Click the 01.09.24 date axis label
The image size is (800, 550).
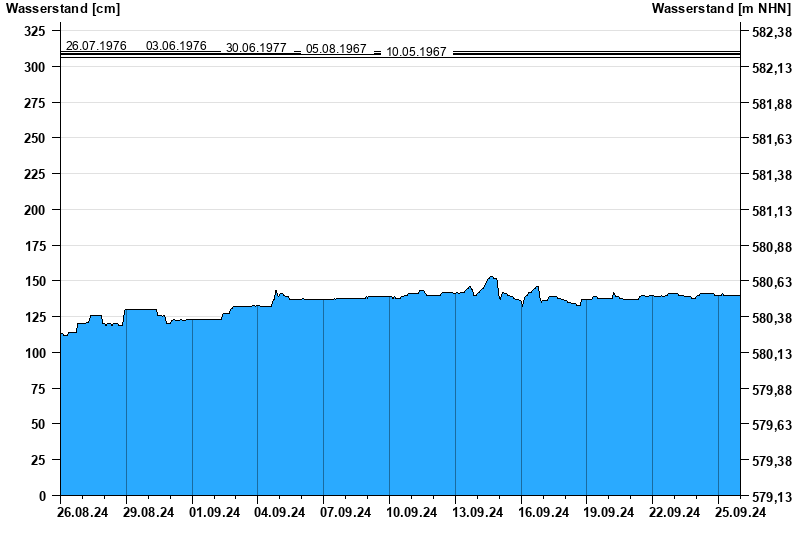pos(214,513)
